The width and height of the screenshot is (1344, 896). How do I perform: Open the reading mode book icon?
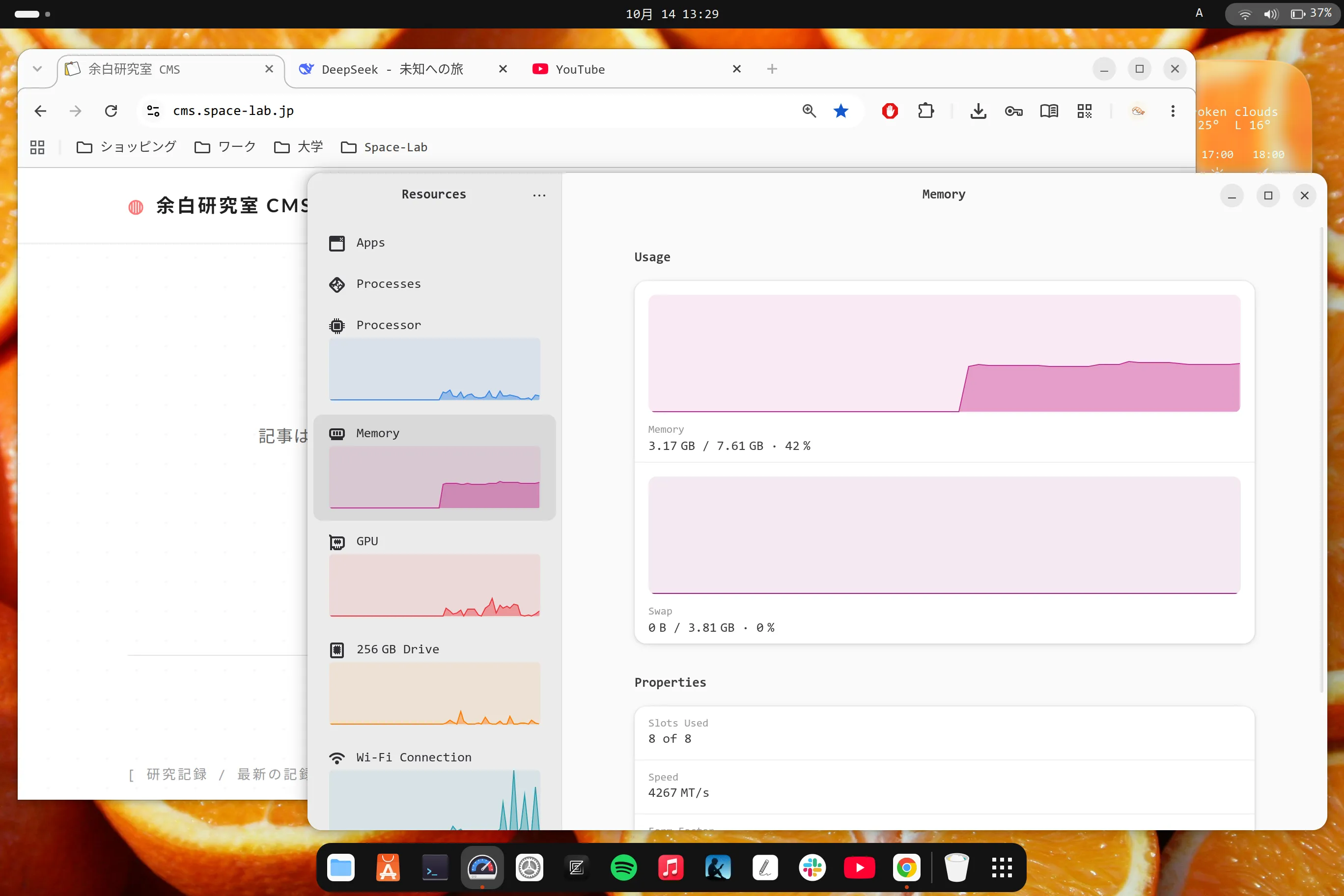pyautogui.click(x=1049, y=111)
